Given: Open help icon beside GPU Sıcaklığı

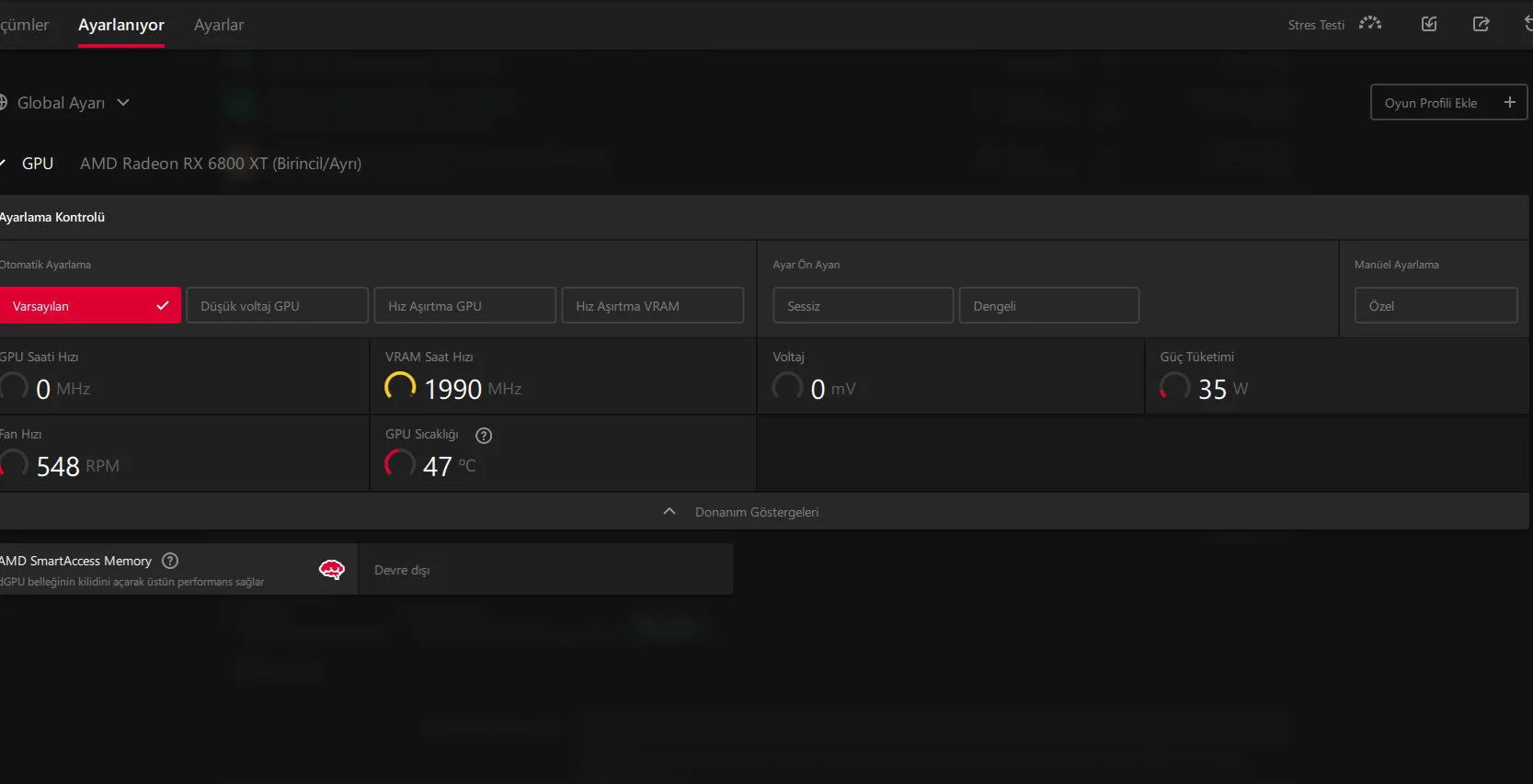Looking at the screenshot, I should (484, 436).
